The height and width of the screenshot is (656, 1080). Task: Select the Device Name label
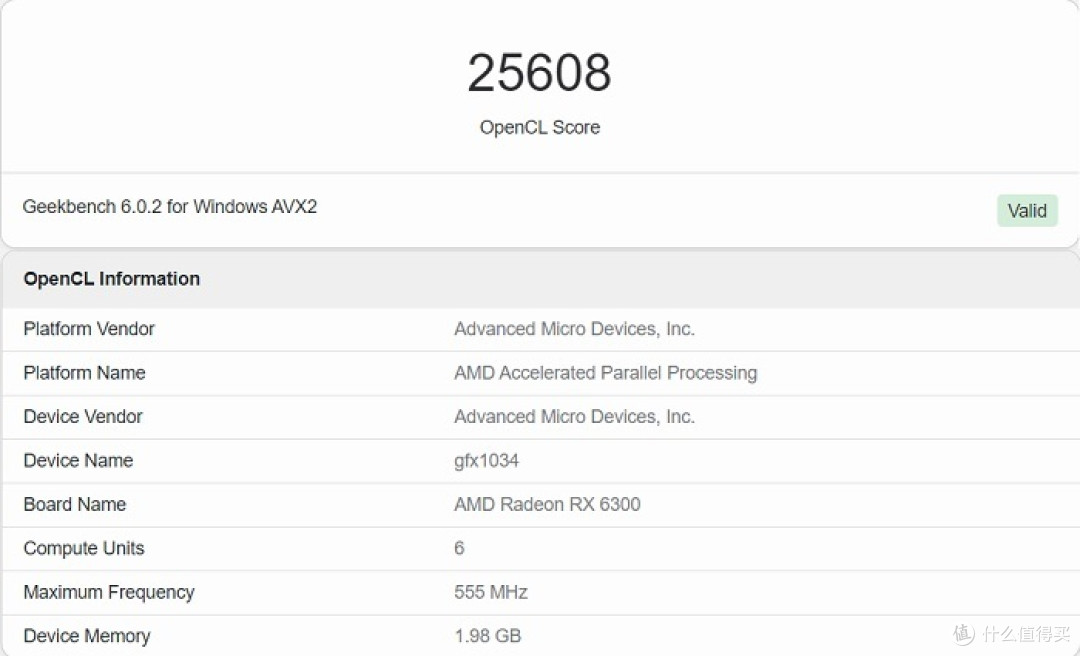pos(78,461)
